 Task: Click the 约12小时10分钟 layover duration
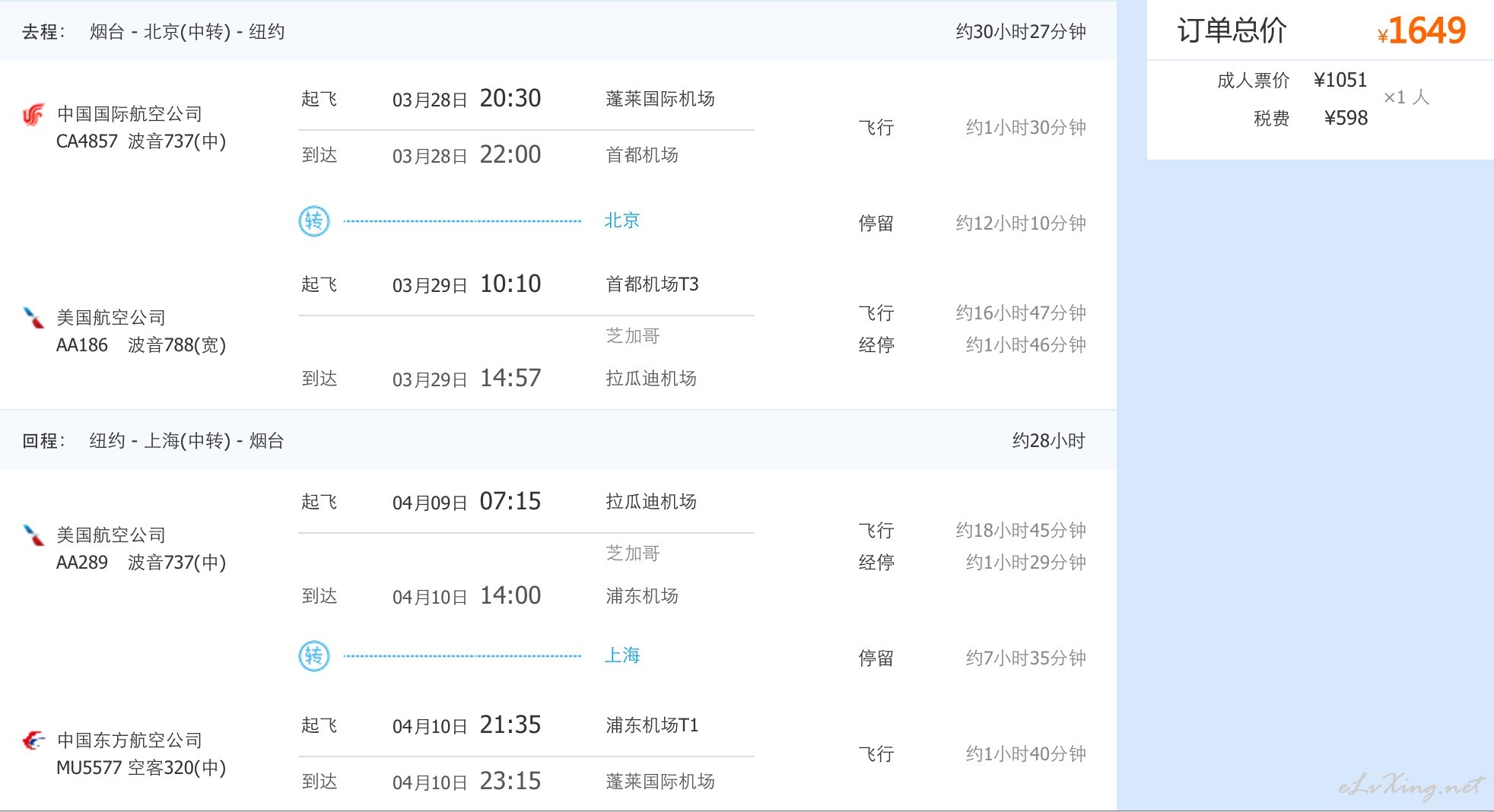1021,224
